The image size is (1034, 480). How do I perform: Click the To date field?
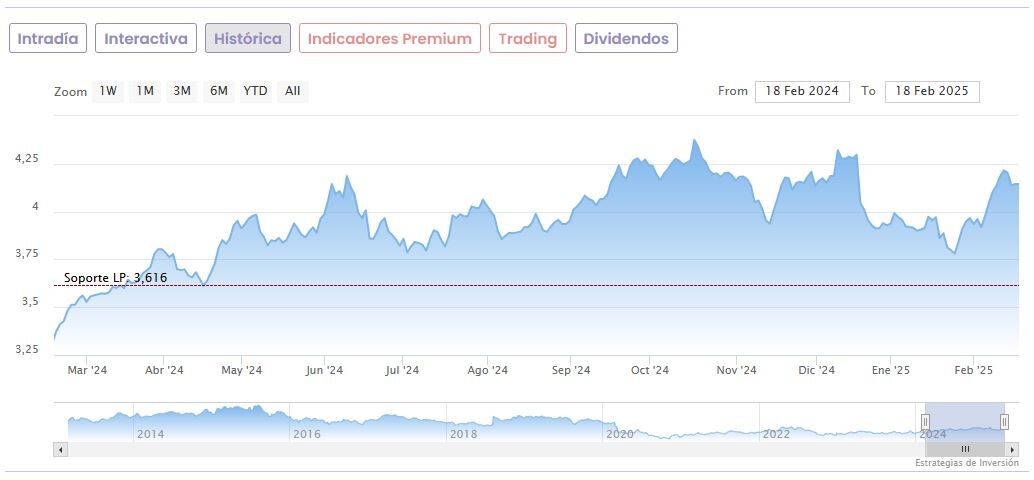(x=931, y=91)
